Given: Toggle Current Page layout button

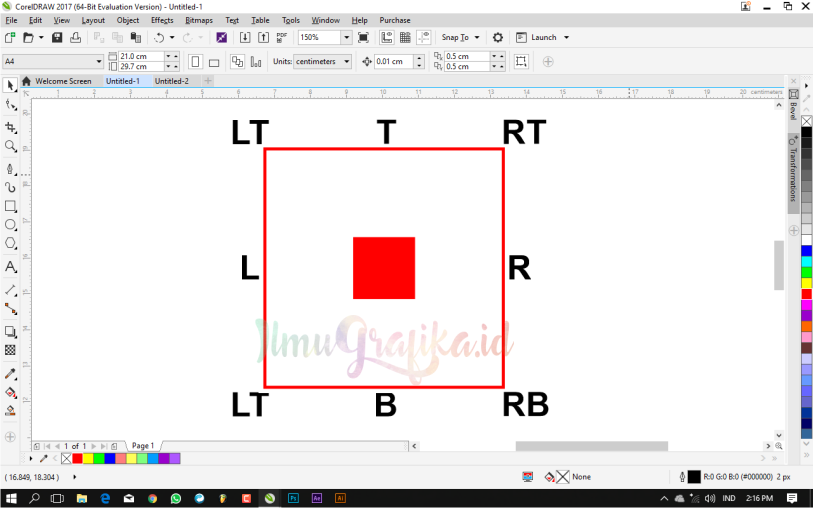Looking at the screenshot, I should 256,62.
